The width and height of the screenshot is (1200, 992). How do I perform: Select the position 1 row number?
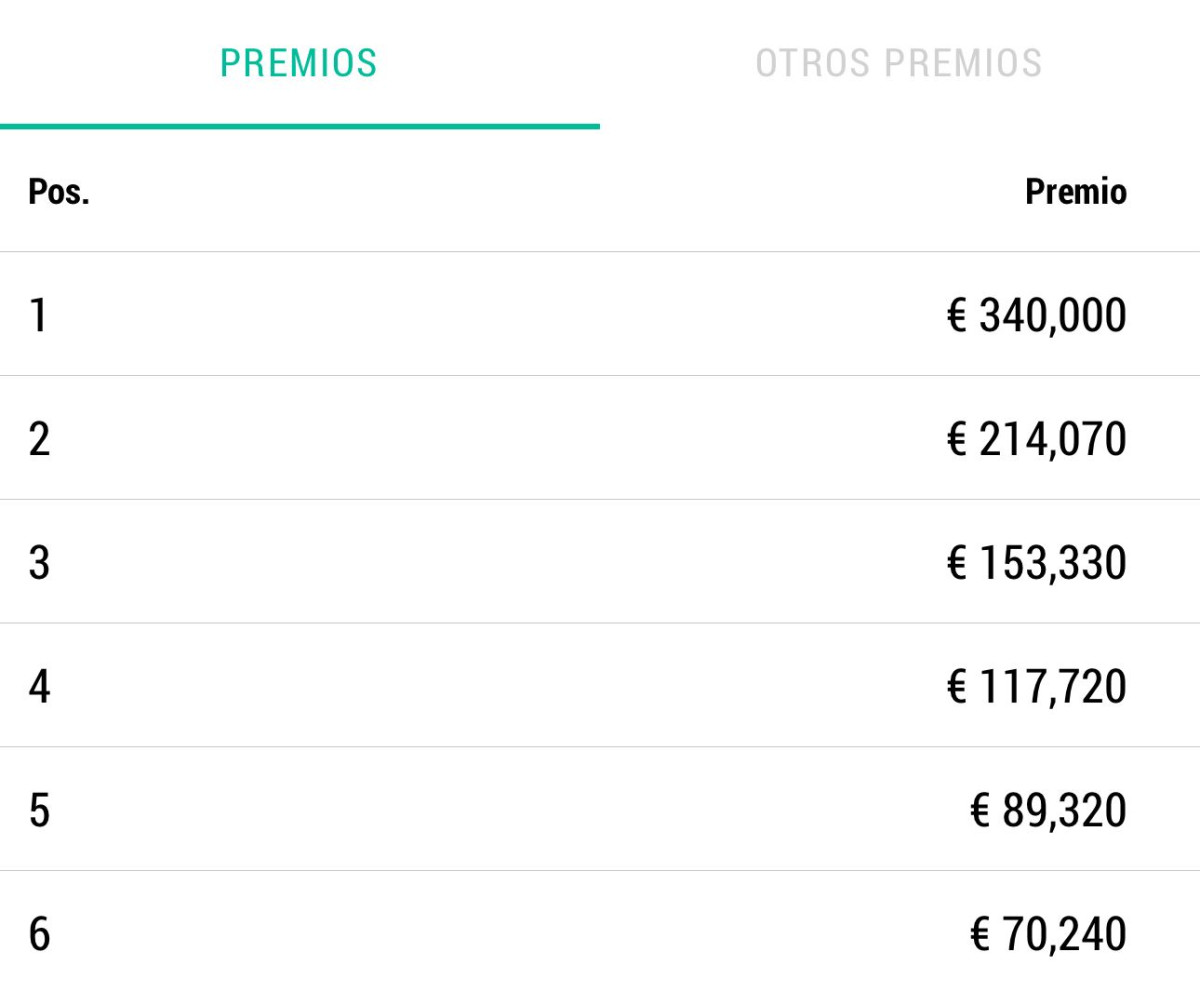coord(38,316)
